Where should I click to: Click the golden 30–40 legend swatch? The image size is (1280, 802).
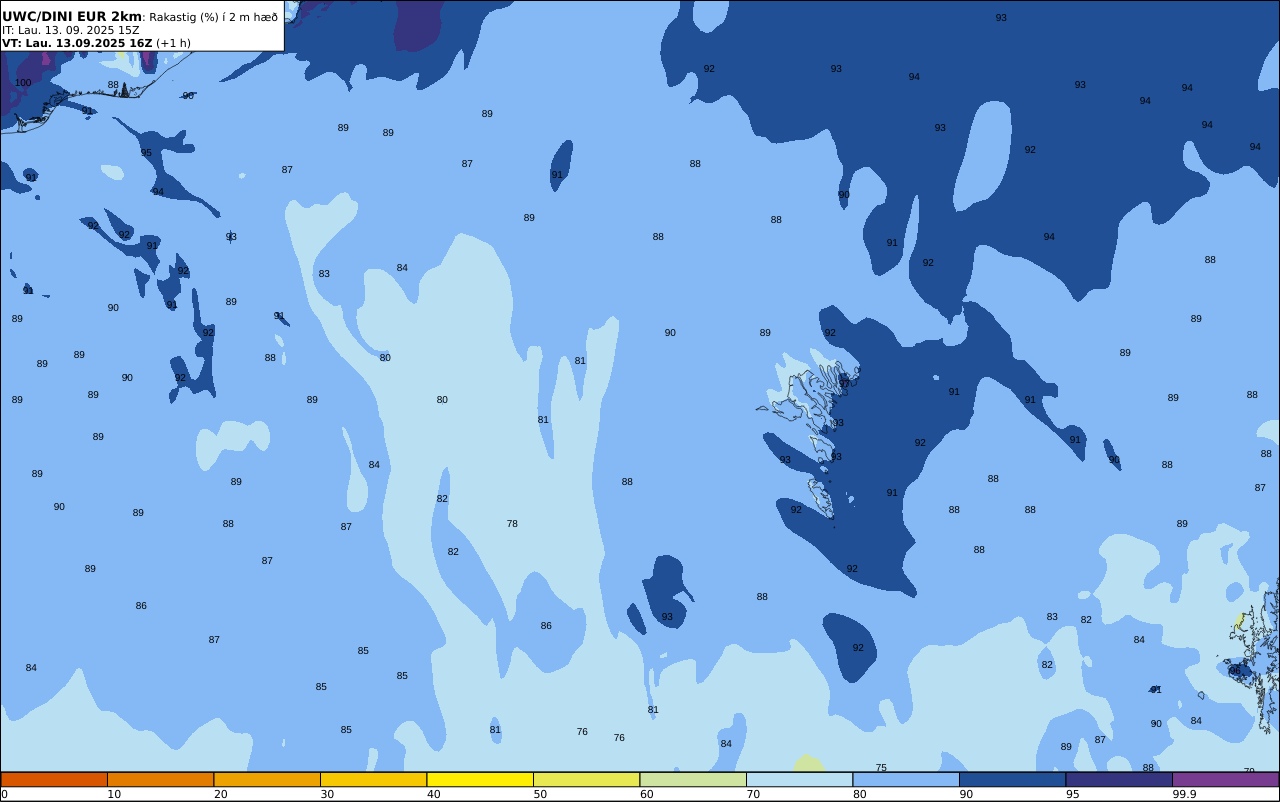coord(373,779)
